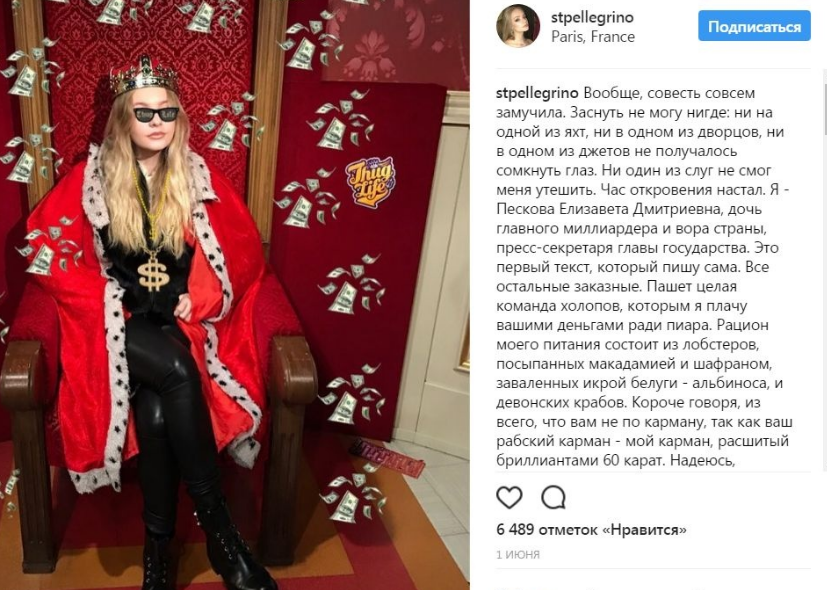Open the 6 489 отметок «Нравится» likes list
The width and height of the screenshot is (827, 590).
(591, 529)
